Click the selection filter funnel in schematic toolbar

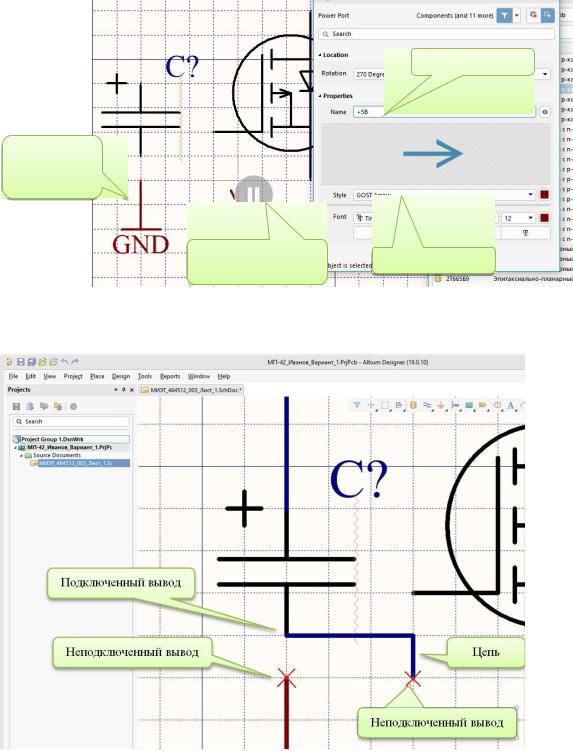[357, 405]
